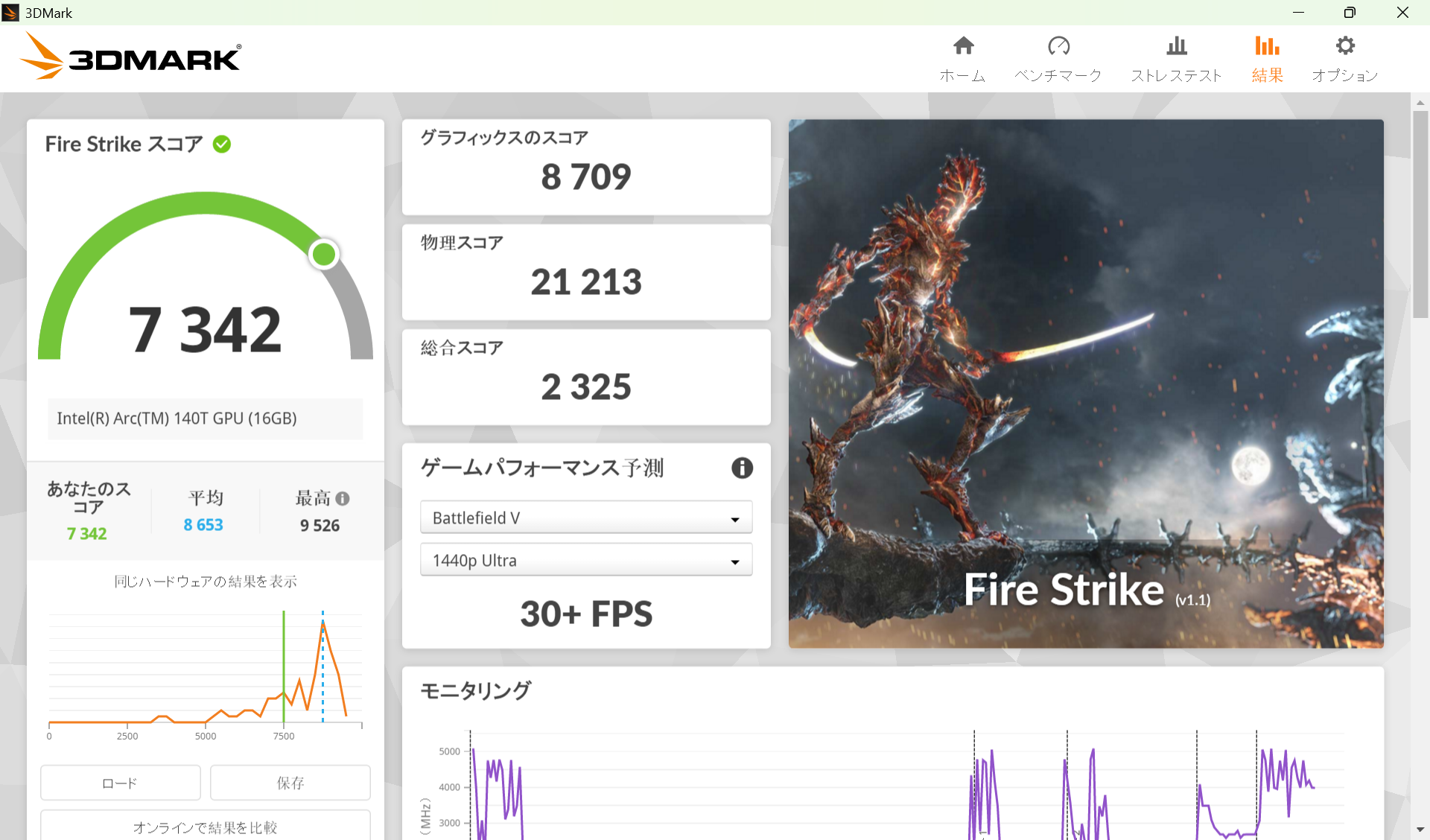Viewport: 1430px width, 840px height.
Task: Click info icon beside game performance estimate
Action: point(742,468)
